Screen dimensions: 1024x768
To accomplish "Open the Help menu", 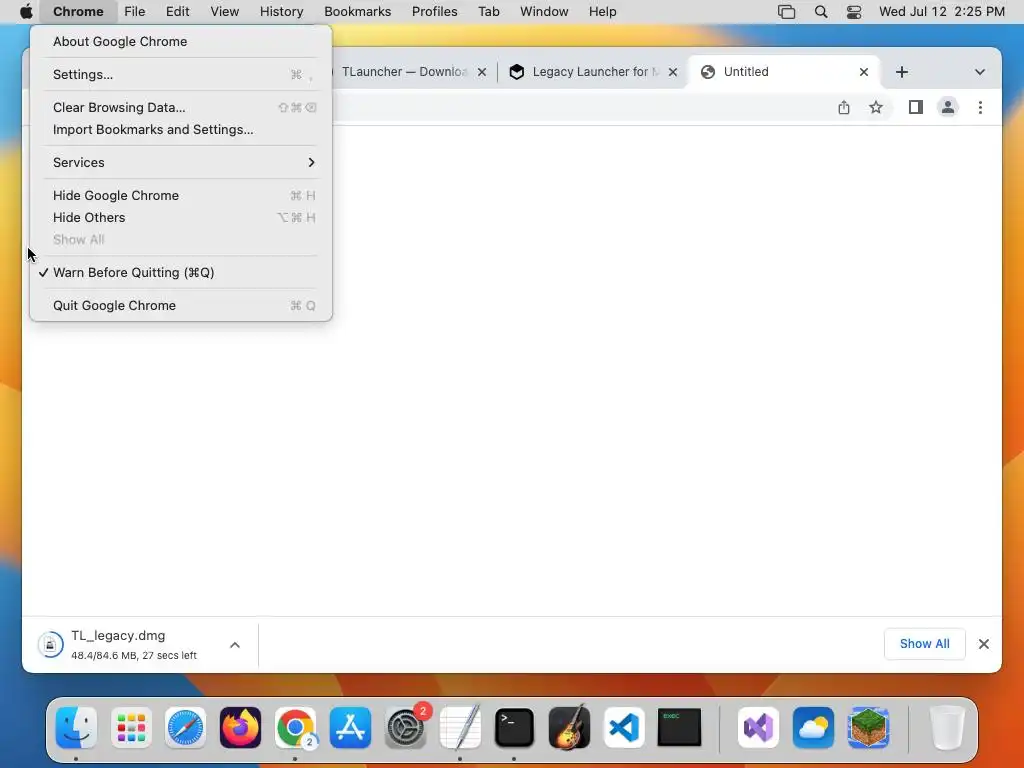I will click(x=602, y=12).
